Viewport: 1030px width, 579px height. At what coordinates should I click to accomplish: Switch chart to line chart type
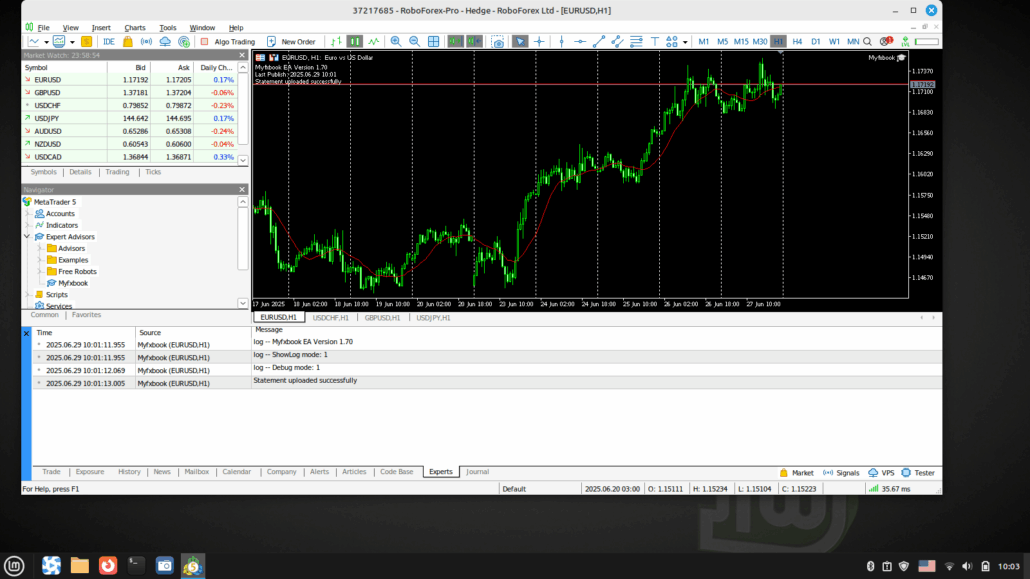pos(374,41)
